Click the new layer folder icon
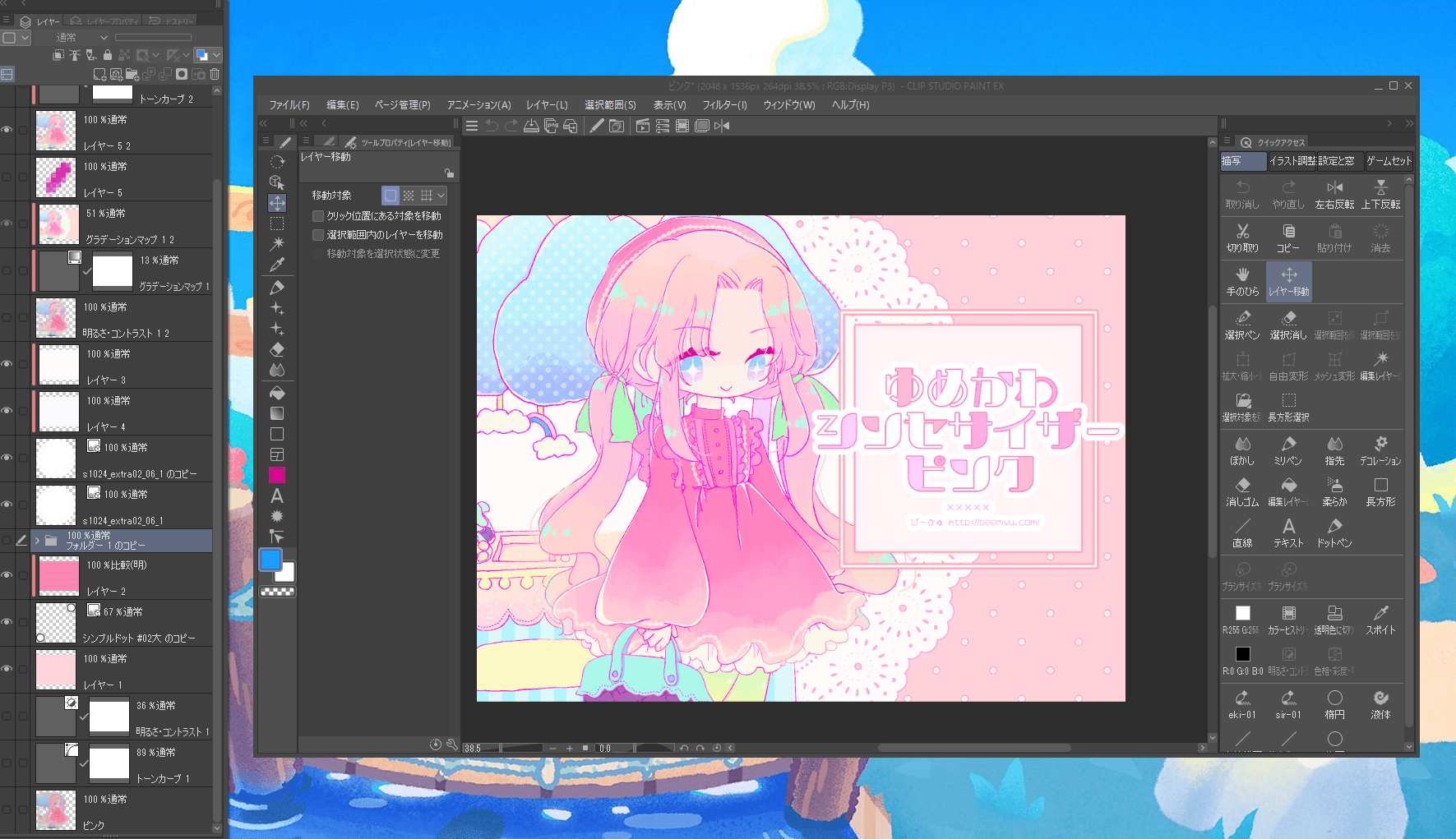Screen dimensions: 1456x839 [x=132, y=74]
